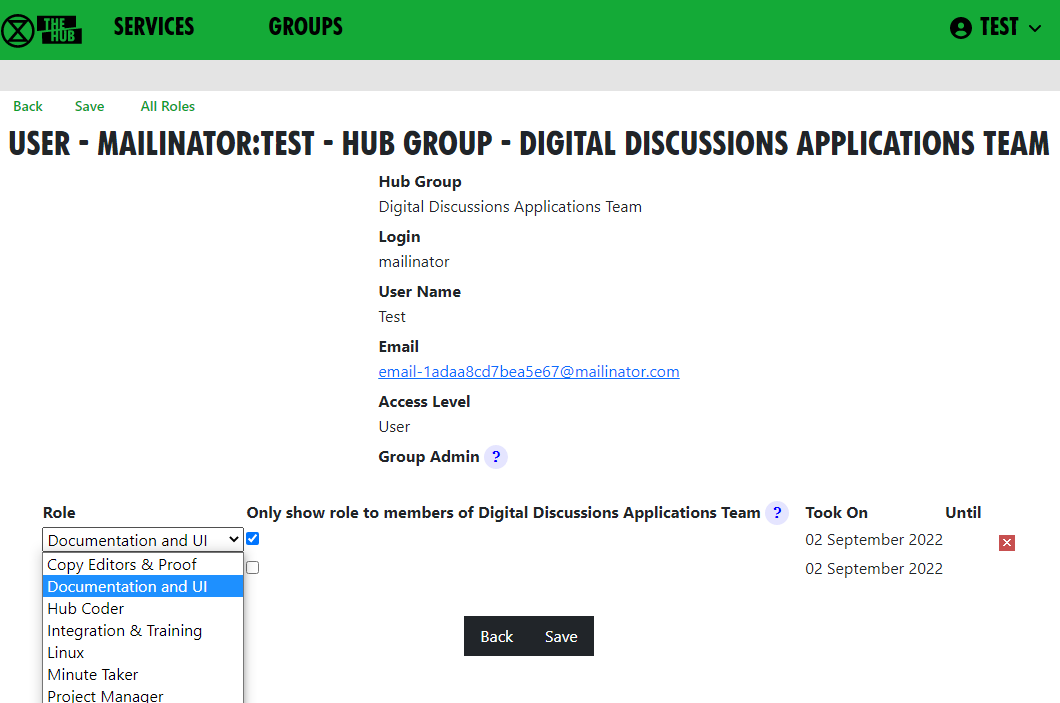Click the dark Save button
The width and height of the screenshot is (1060, 703).
point(561,636)
